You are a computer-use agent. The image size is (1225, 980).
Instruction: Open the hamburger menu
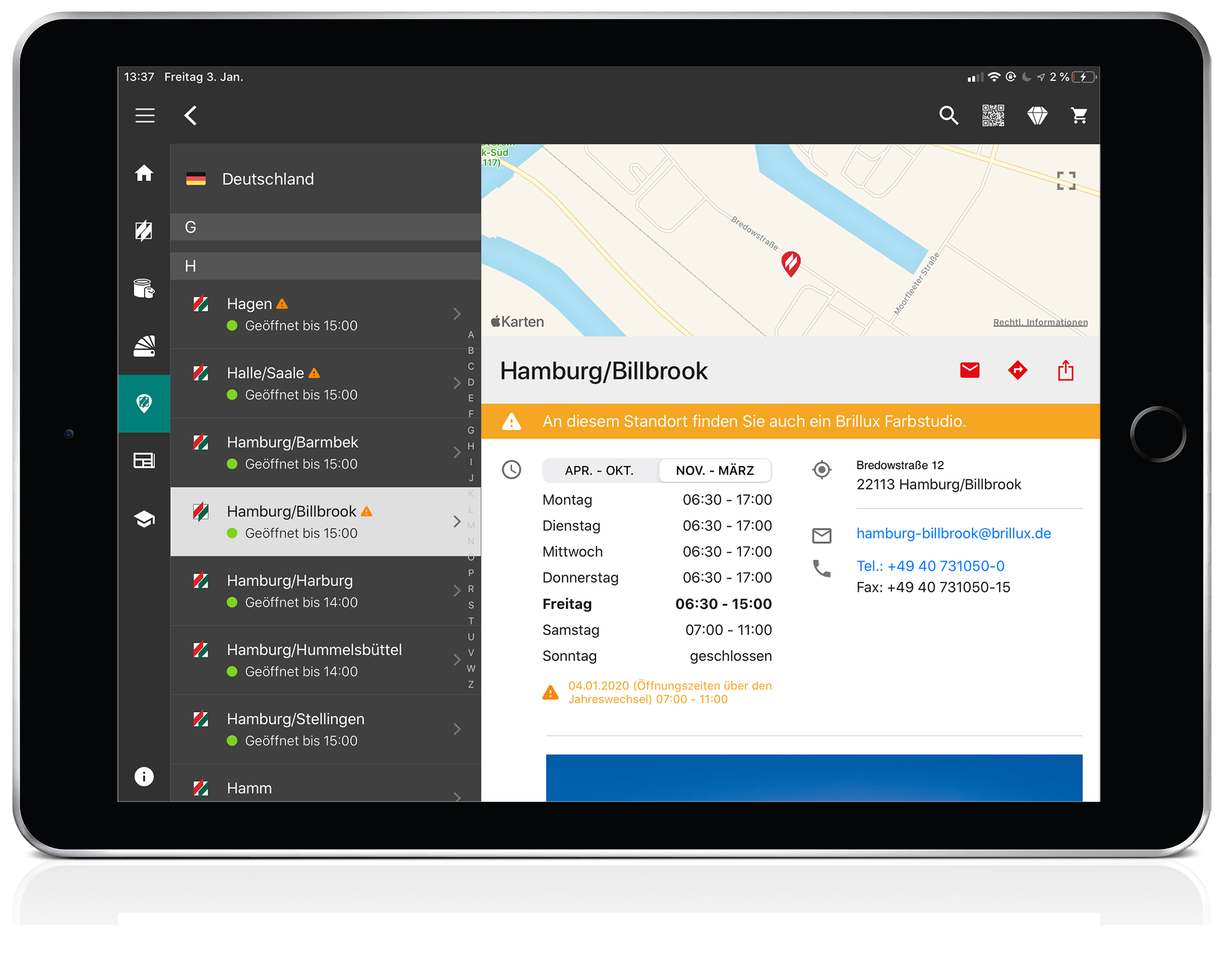coord(145,115)
